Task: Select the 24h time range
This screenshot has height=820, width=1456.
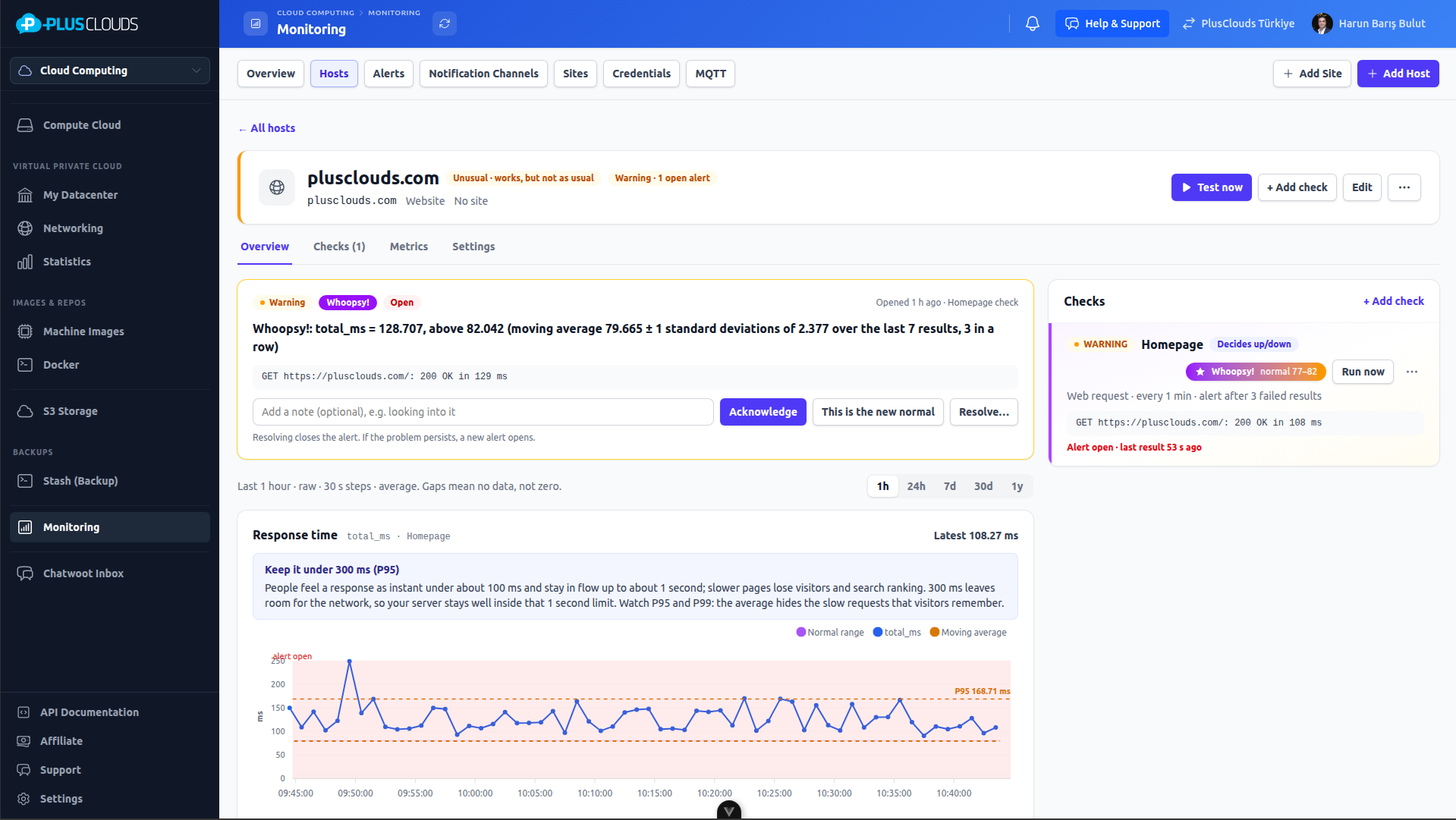Action: [917, 486]
